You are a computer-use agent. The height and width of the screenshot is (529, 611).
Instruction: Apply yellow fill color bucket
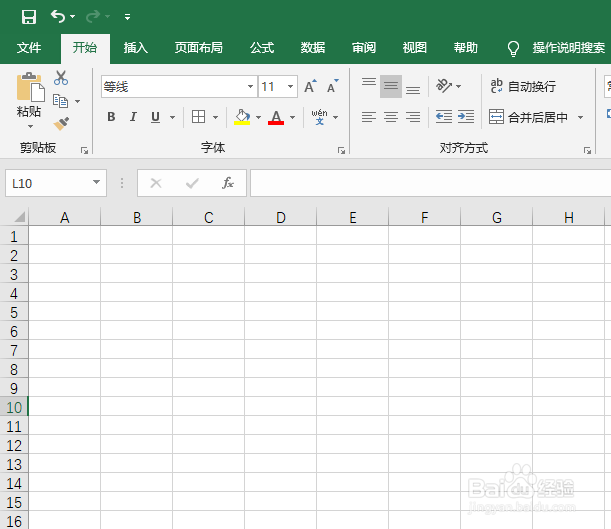[x=242, y=117]
